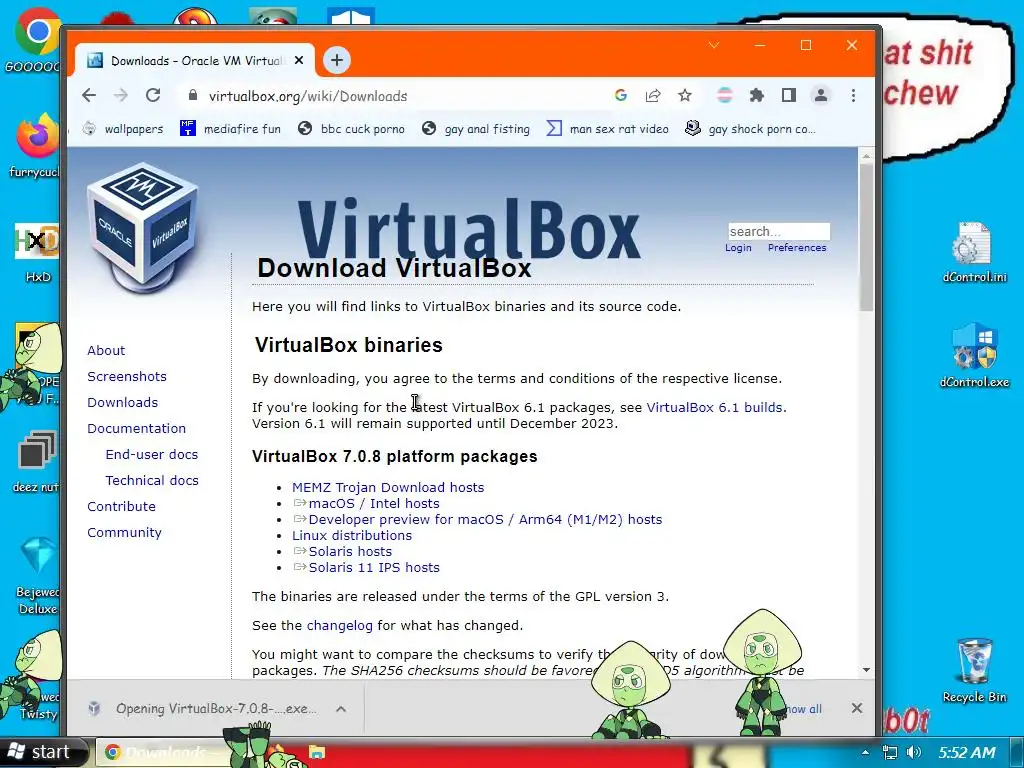Screen dimensions: 1024x768
Task: Go back with the browser back arrow
Action: 89,95
